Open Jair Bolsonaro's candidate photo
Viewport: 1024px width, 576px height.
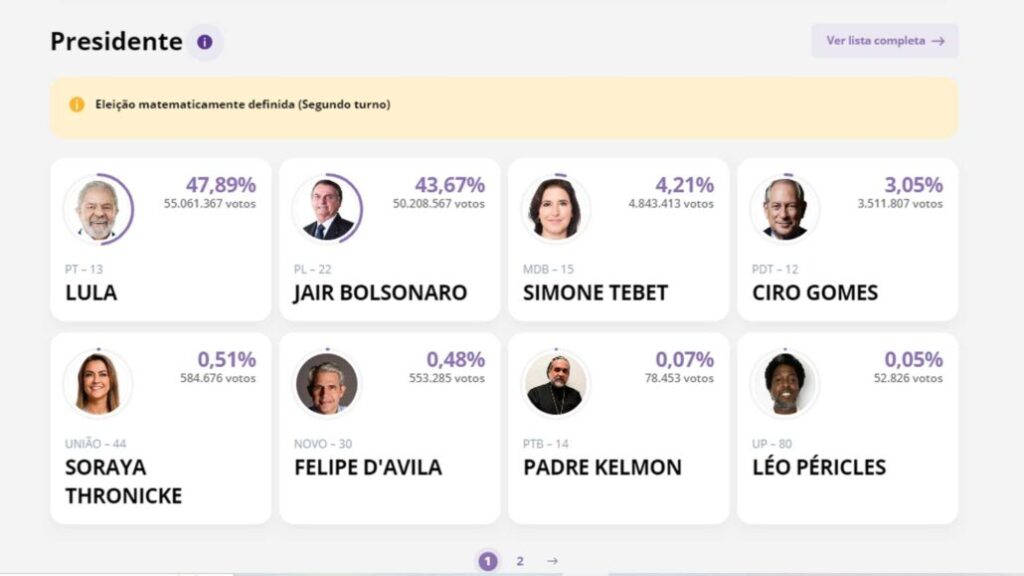(x=327, y=210)
